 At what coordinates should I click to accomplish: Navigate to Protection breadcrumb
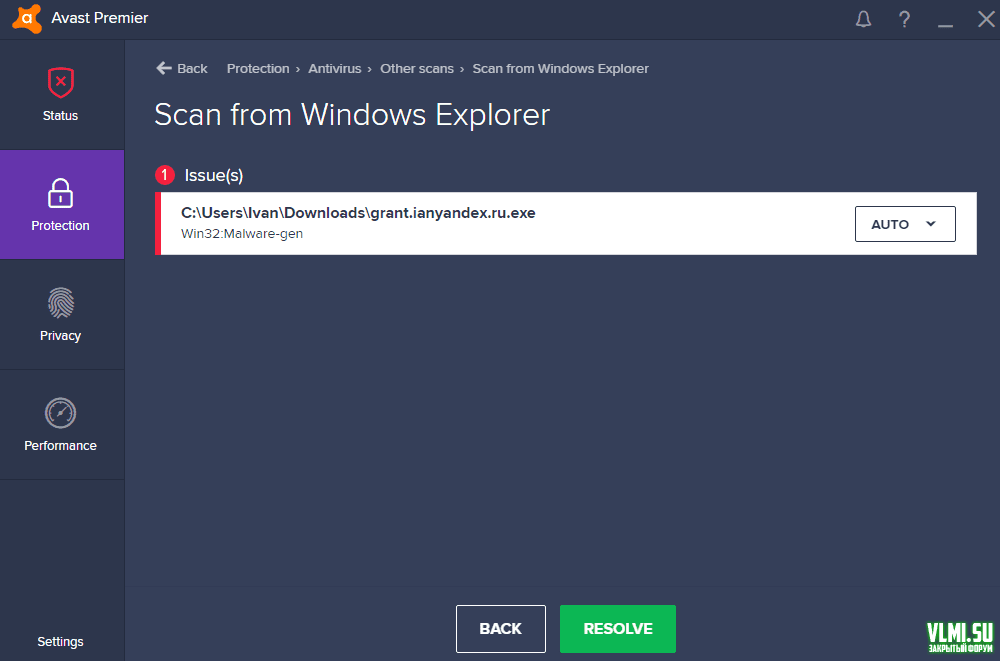257,68
